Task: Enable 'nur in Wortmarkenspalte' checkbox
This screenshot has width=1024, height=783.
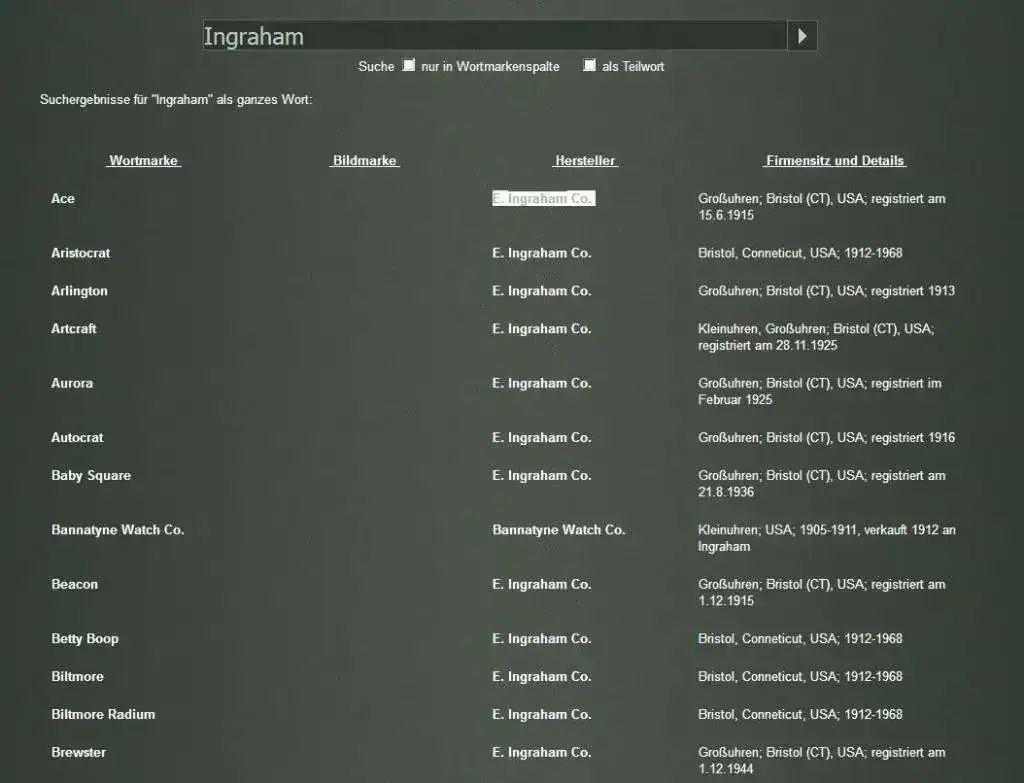Action: click(409, 65)
